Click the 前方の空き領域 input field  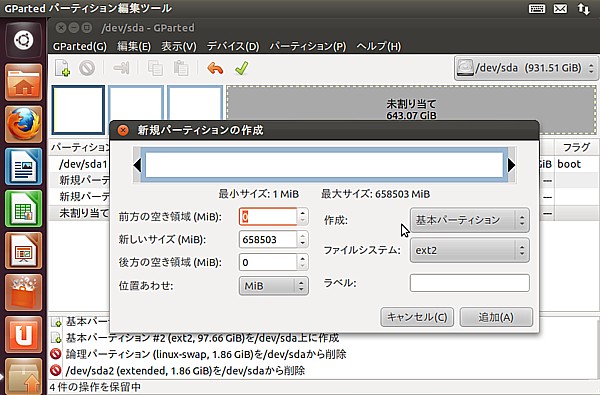(268, 217)
